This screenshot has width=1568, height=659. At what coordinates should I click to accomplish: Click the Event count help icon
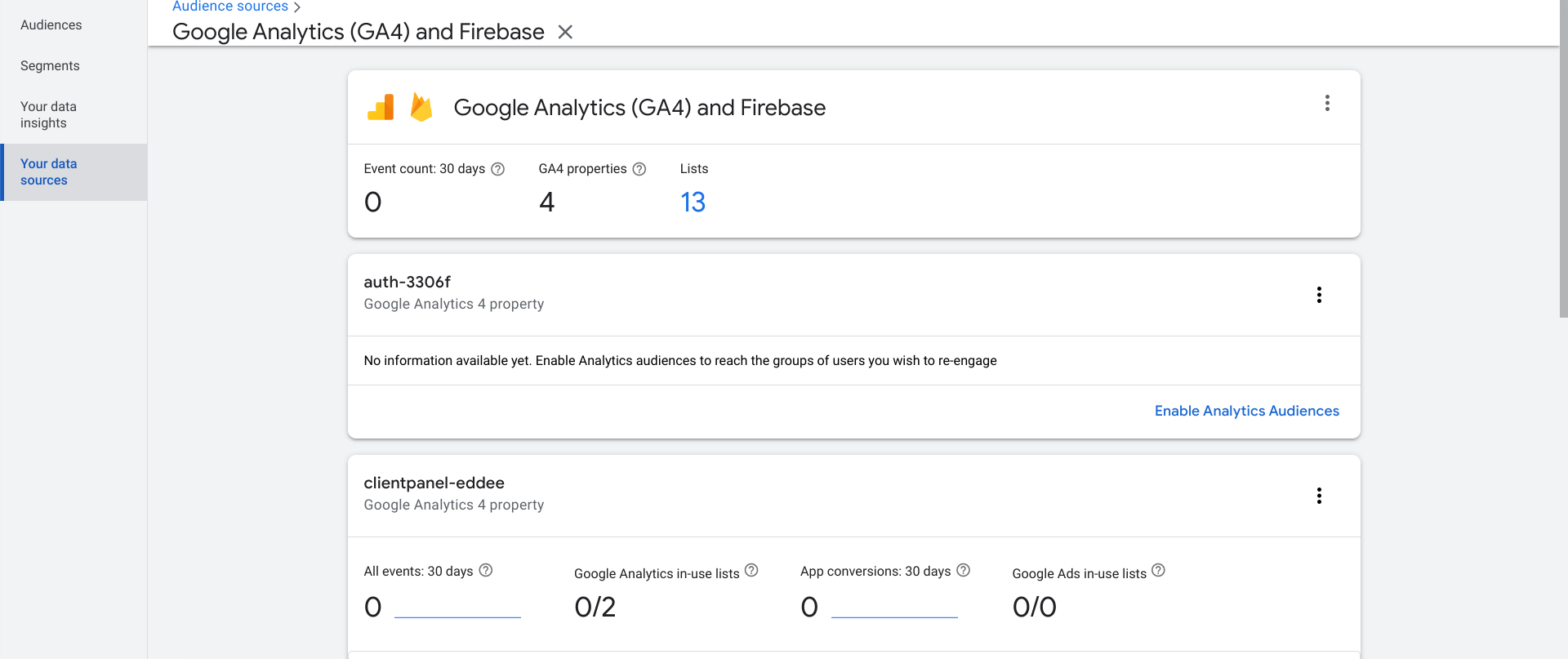click(497, 169)
